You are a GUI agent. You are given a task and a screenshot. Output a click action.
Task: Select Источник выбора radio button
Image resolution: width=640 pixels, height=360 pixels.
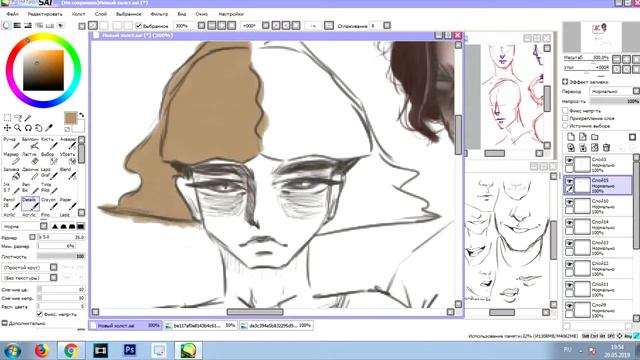tap(565, 126)
